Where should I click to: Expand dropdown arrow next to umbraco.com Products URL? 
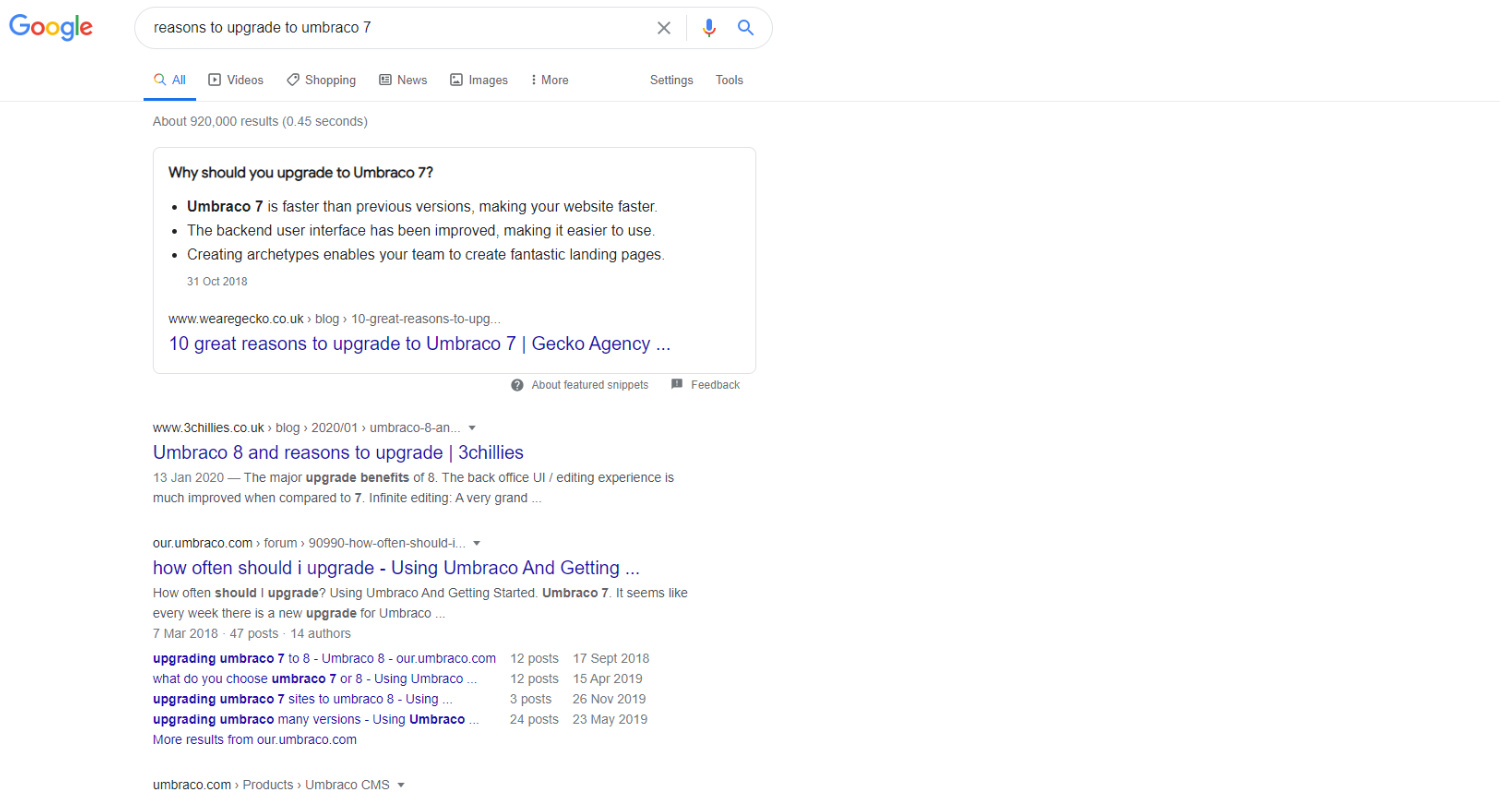coord(401,785)
